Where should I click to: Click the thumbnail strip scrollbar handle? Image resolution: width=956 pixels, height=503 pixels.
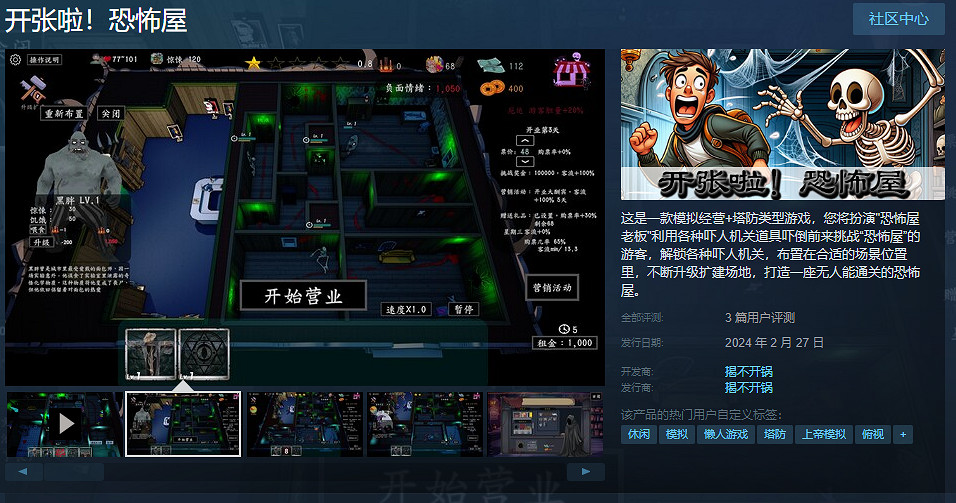coord(74,471)
